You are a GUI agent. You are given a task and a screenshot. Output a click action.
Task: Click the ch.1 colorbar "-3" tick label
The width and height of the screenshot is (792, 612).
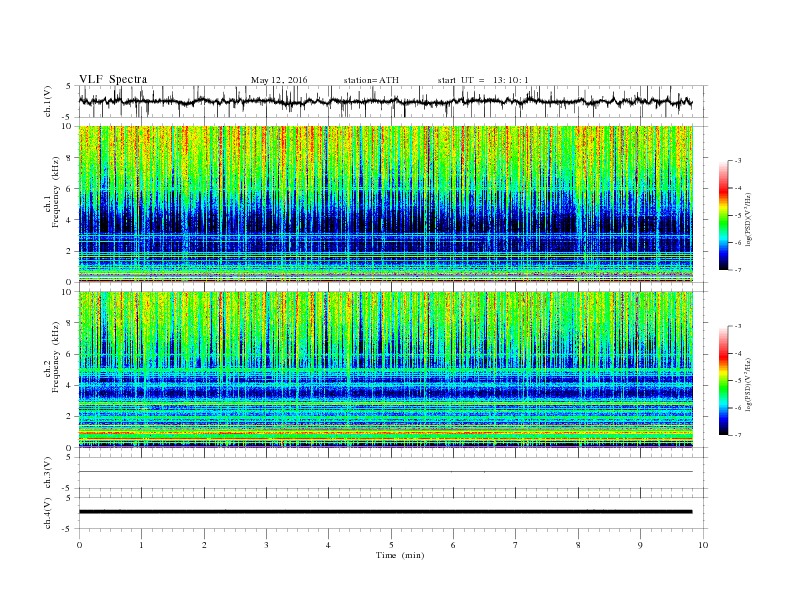[x=737, y=161]
